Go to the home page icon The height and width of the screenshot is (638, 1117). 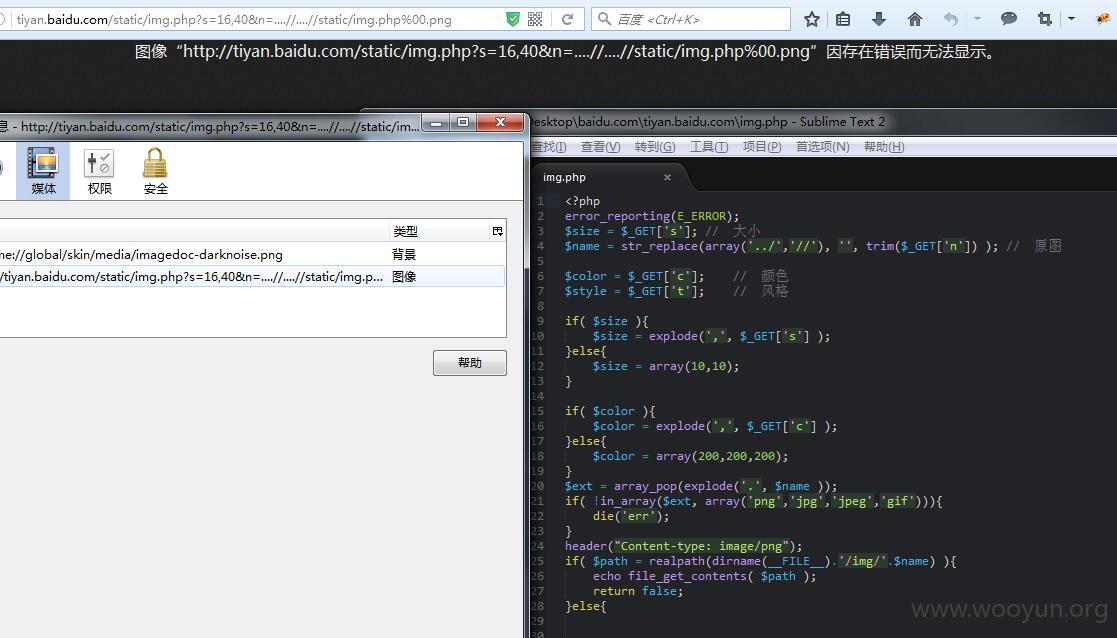pyautogui.click(x=915, y=19)
